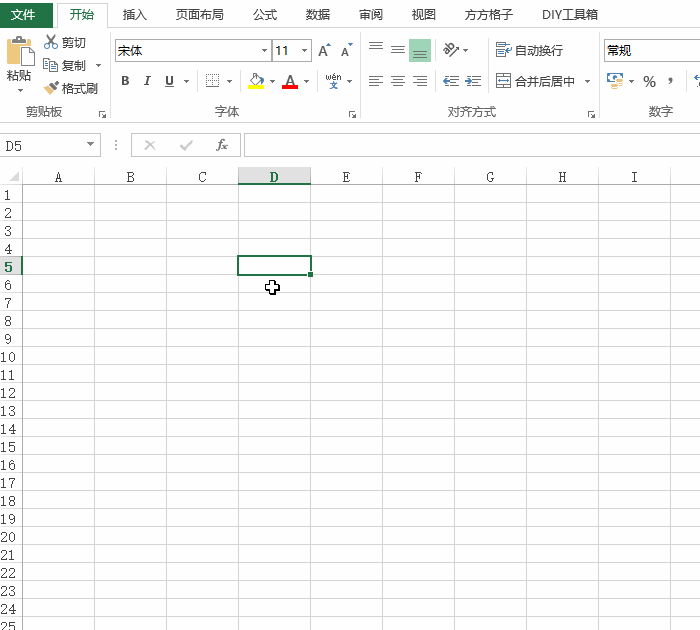Apply red font color A
The height and width of the screenshot is (630, 700).
(290, 81)
